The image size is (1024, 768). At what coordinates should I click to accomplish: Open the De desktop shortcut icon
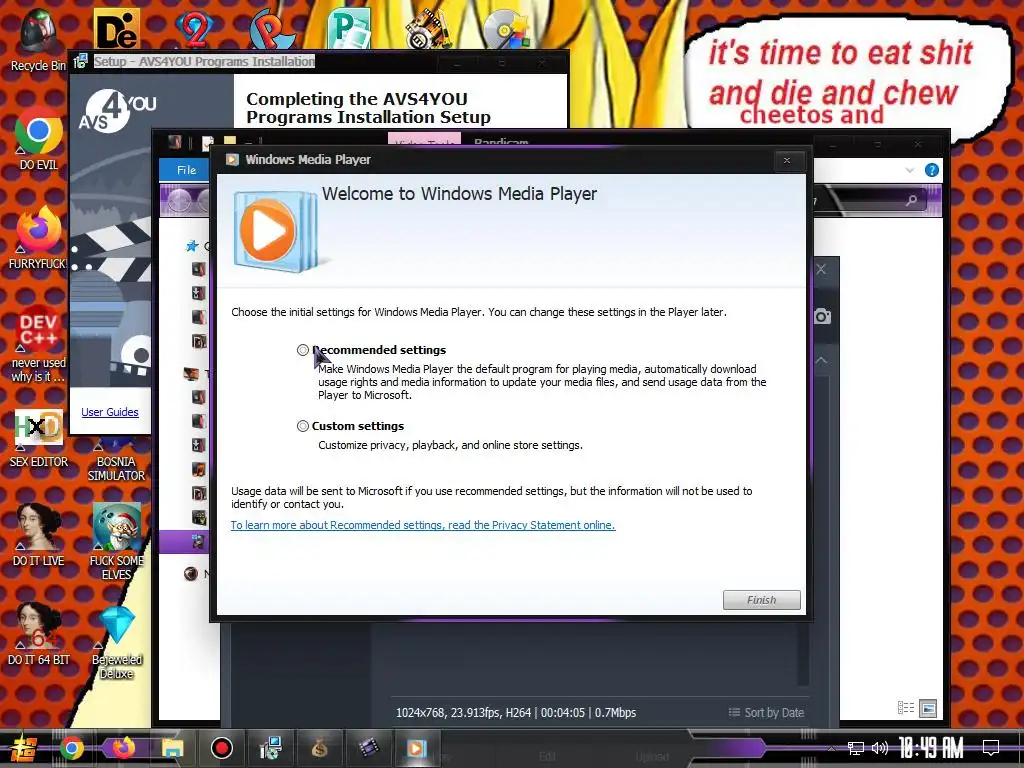117,29
